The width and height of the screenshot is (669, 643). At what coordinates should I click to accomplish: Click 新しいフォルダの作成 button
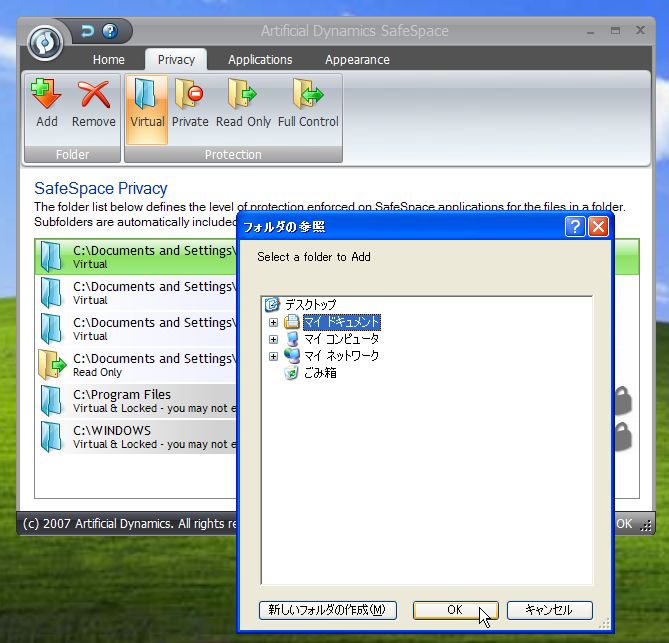pos(328,610)
